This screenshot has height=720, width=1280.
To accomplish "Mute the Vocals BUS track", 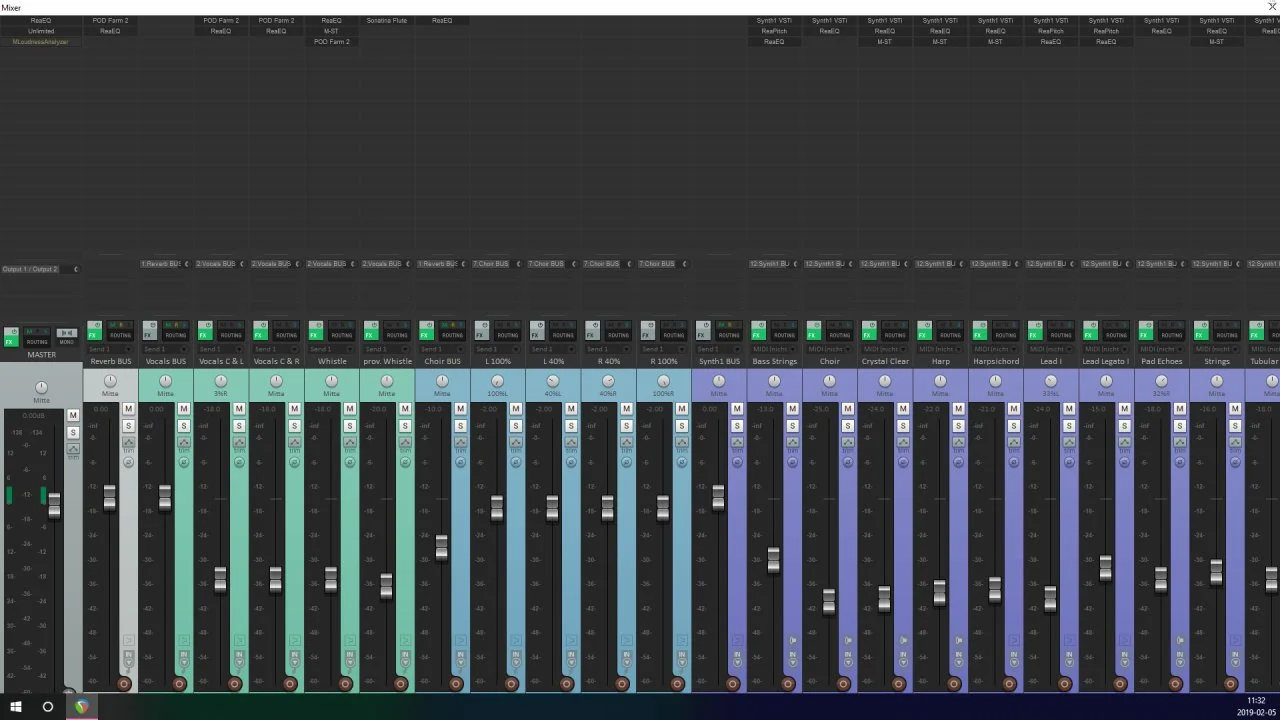I will [x=184, y=409].
